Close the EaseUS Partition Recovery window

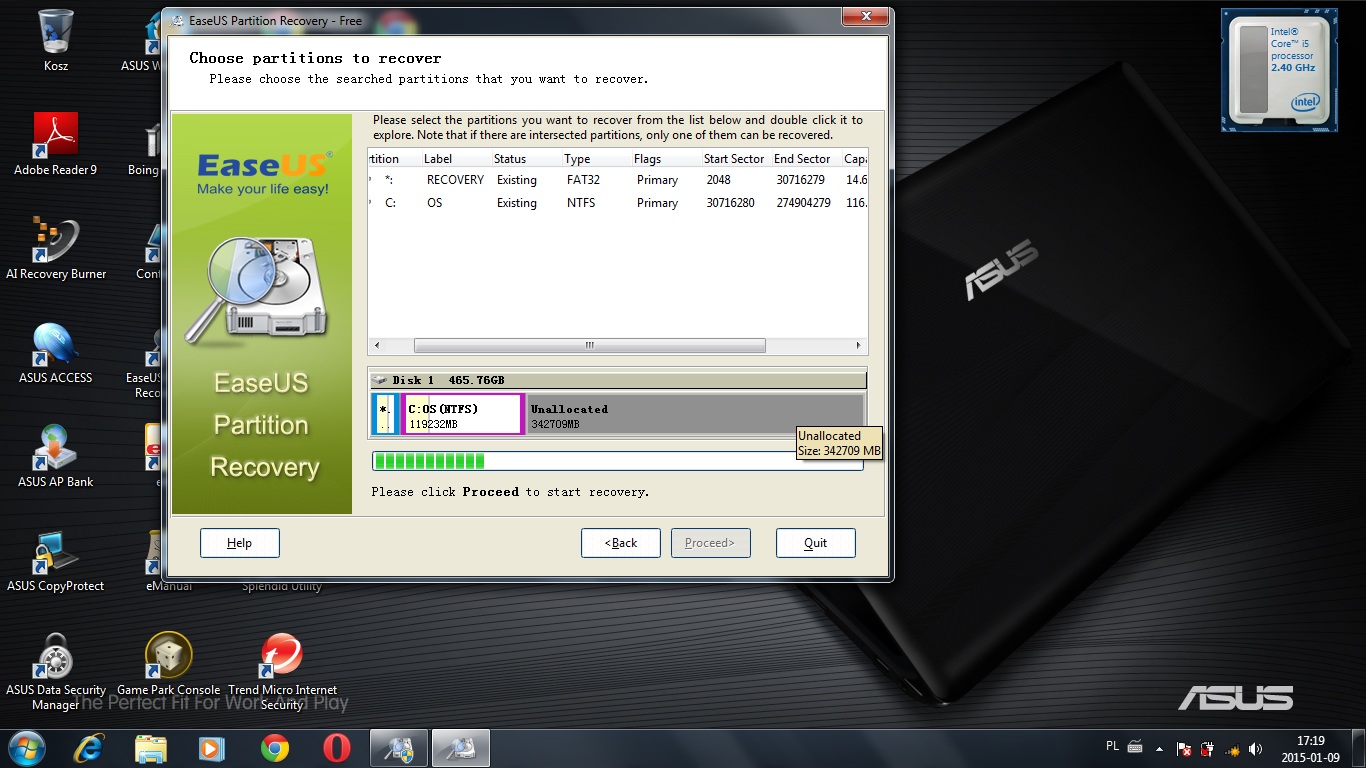[866, 17]
